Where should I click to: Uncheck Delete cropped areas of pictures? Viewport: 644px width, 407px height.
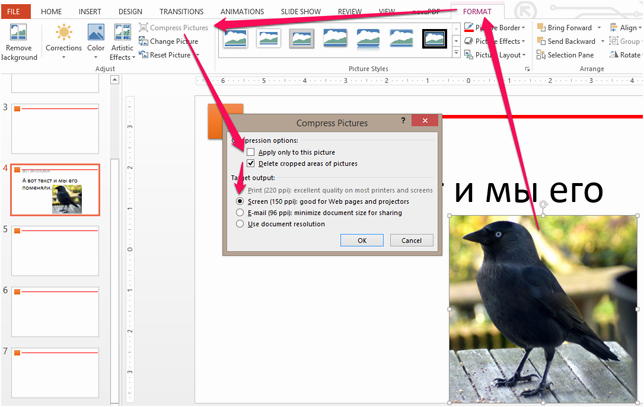[x=251, y=163]
